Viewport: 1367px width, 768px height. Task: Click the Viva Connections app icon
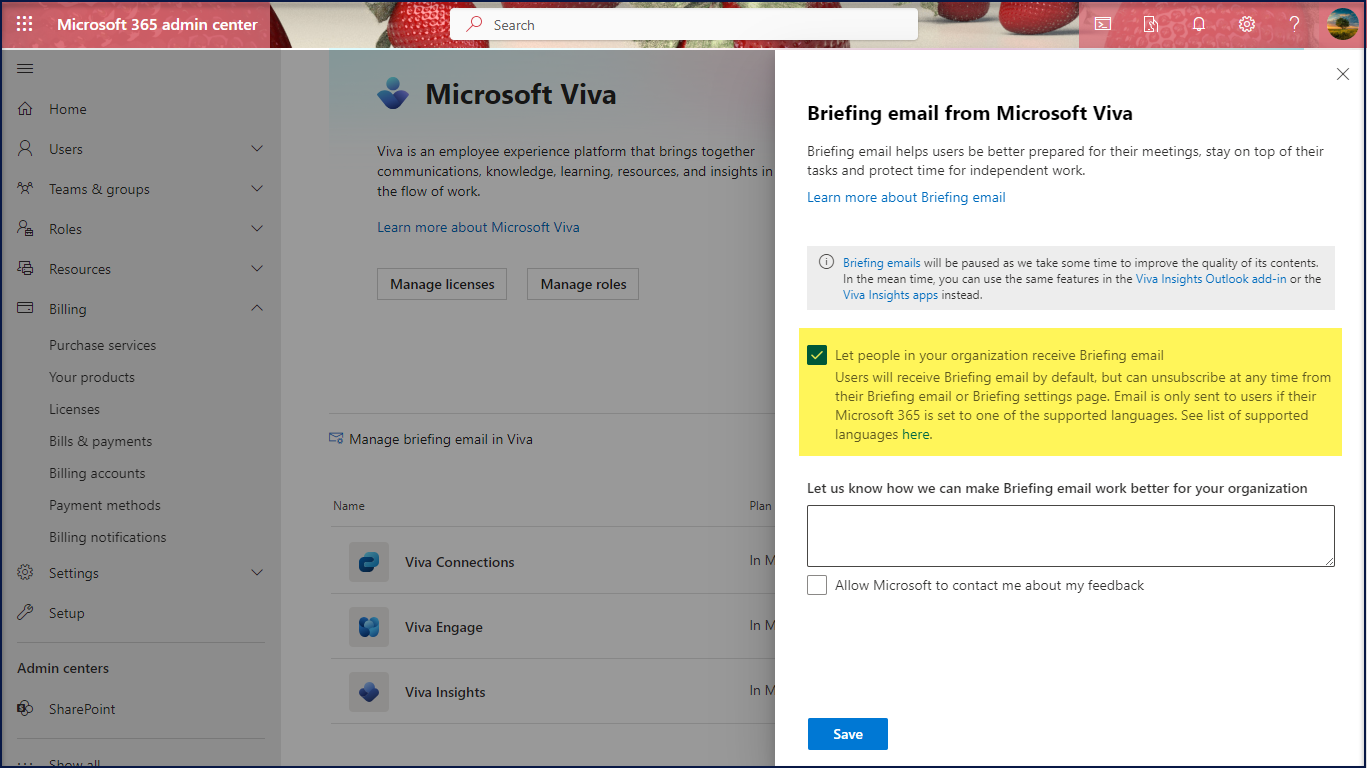point(369,562)
